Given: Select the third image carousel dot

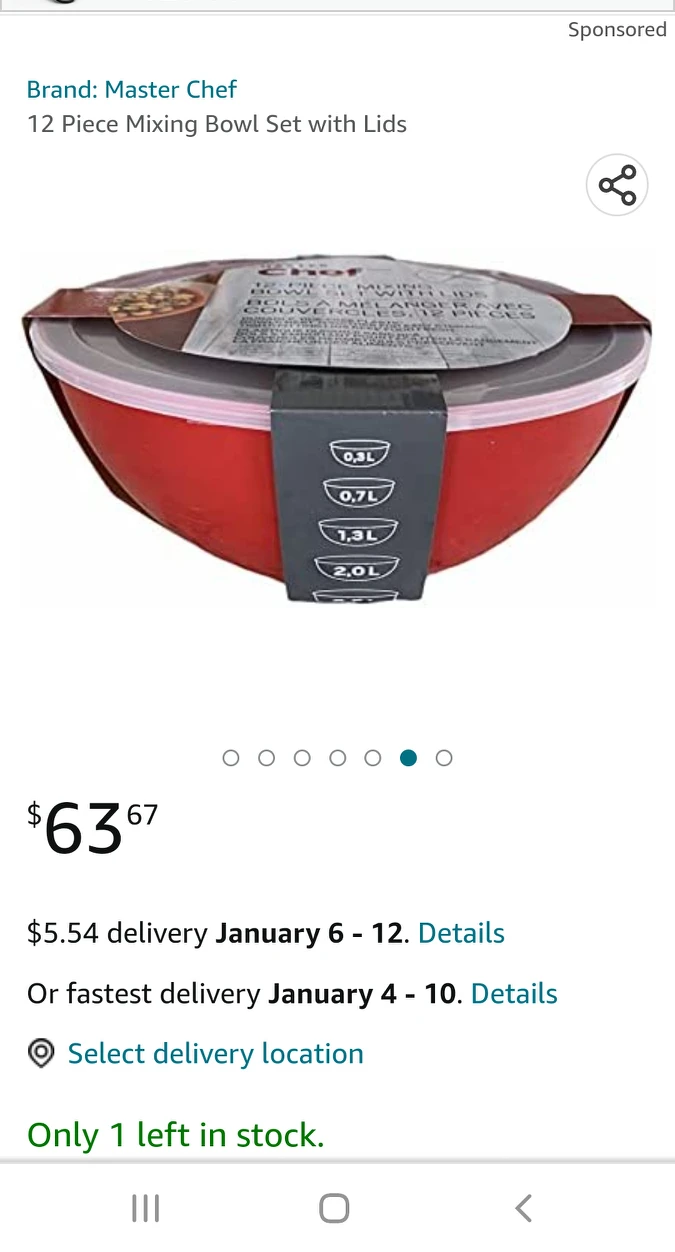Looking at the screenshot, I should click(302, 758).
